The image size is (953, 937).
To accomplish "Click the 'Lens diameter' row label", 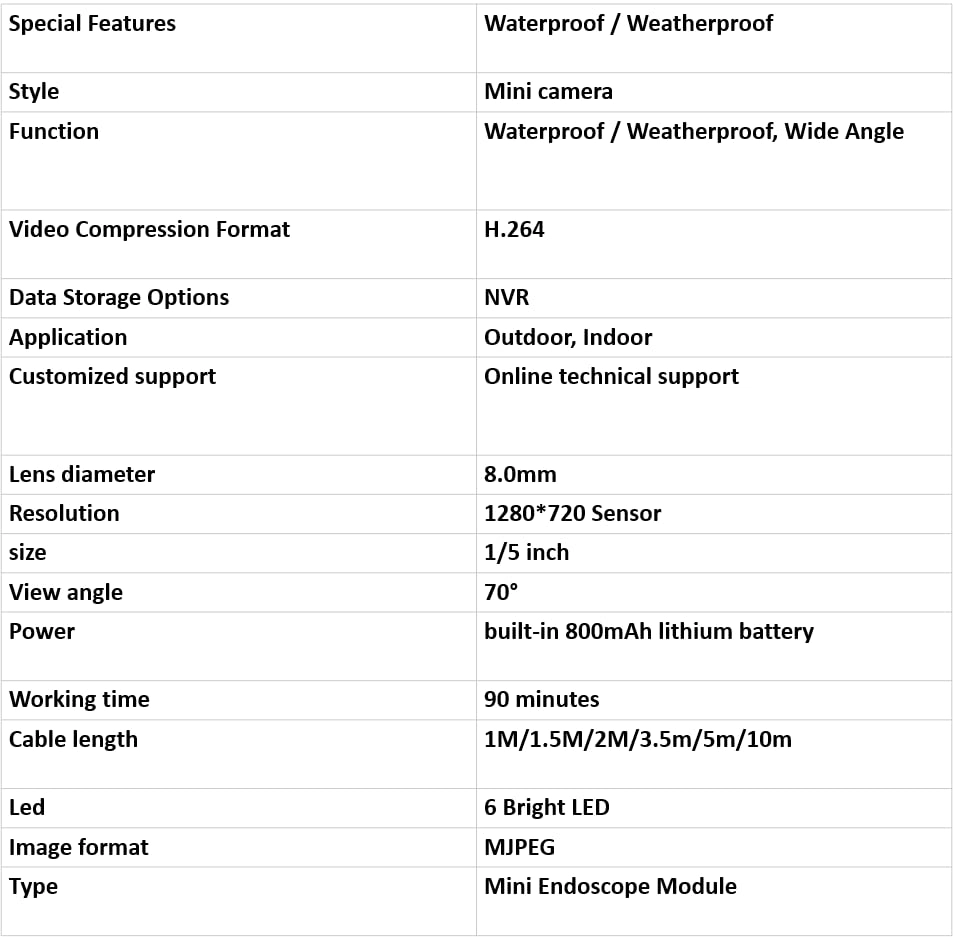I will (82, 474).
